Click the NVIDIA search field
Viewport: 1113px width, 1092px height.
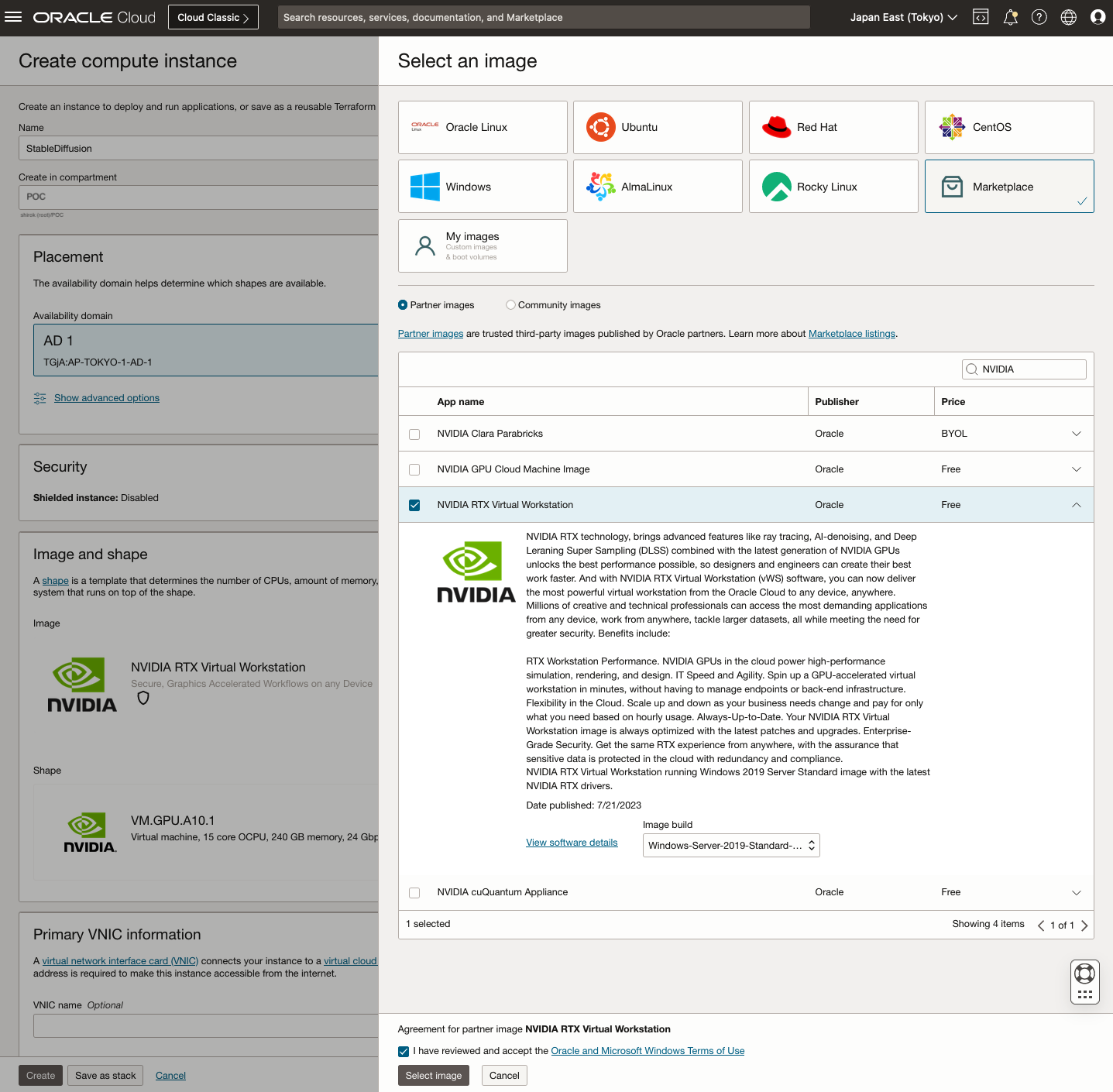pos(1023,369)
